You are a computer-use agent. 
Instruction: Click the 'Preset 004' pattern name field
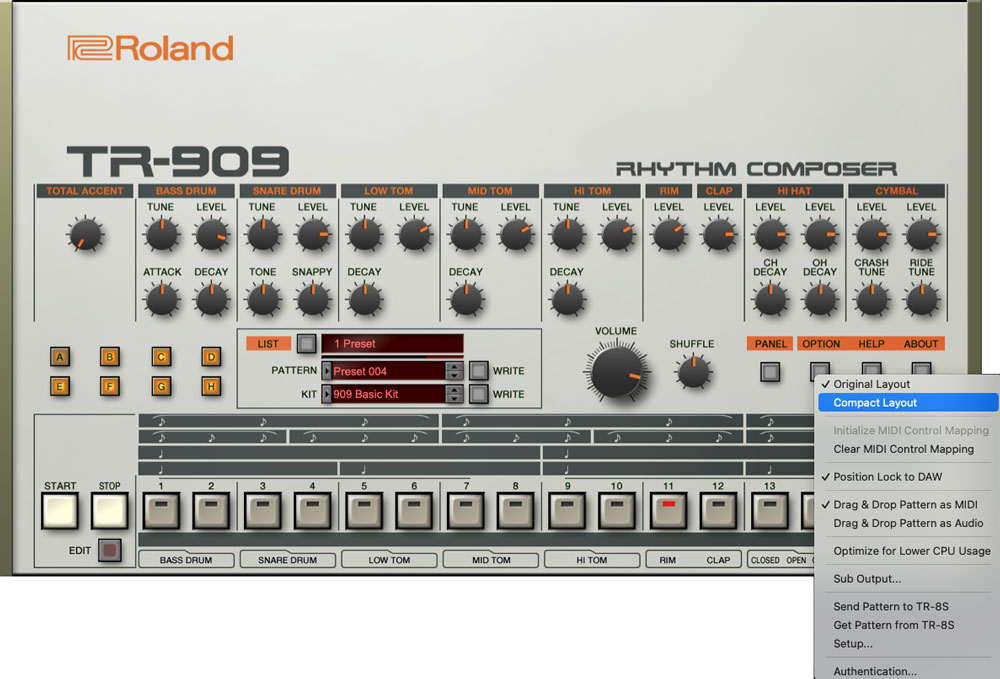click(x=388, y=371)
